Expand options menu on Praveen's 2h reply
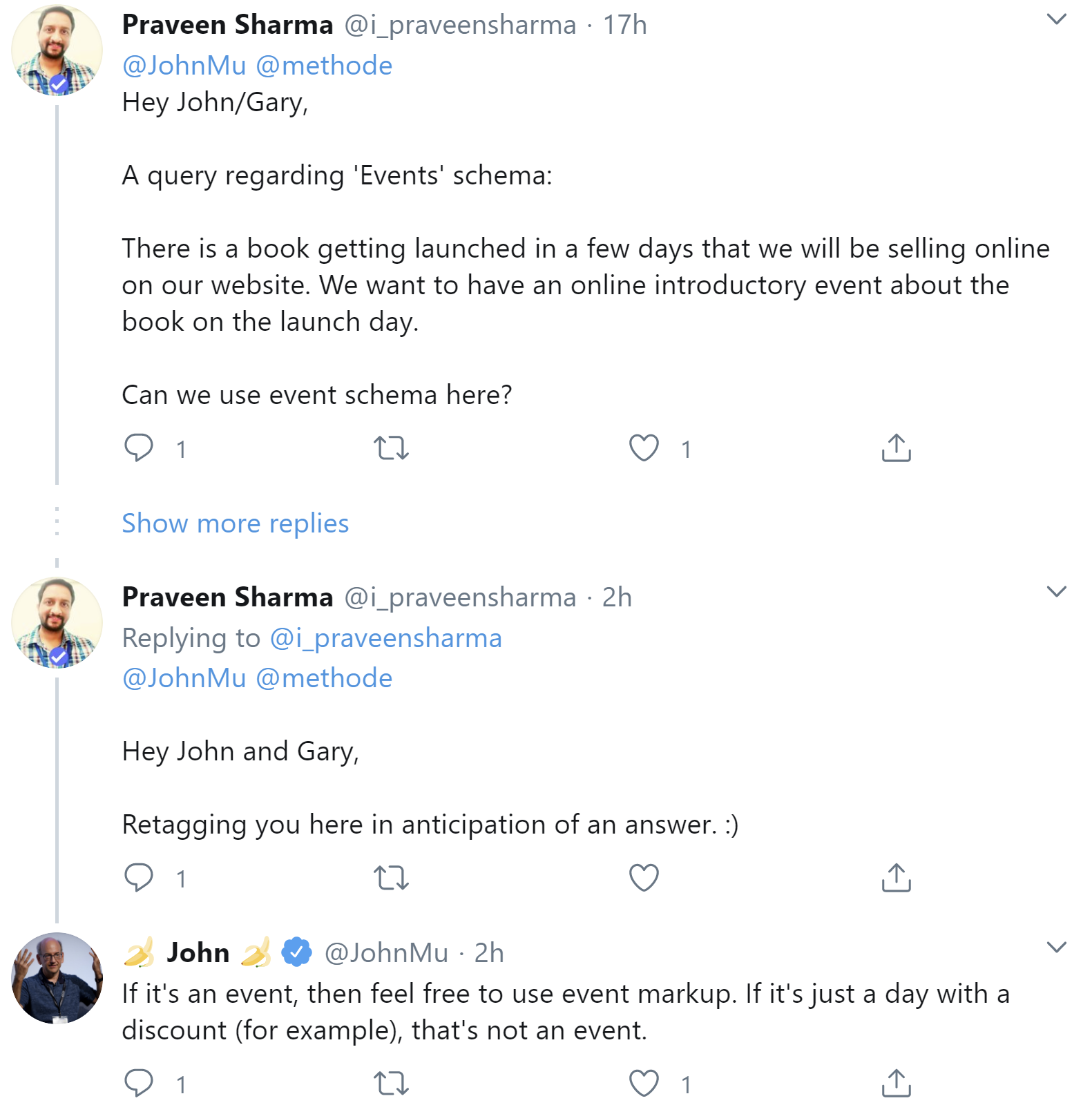Screen dimensions: 1092x1114 tap(1056, 592)
